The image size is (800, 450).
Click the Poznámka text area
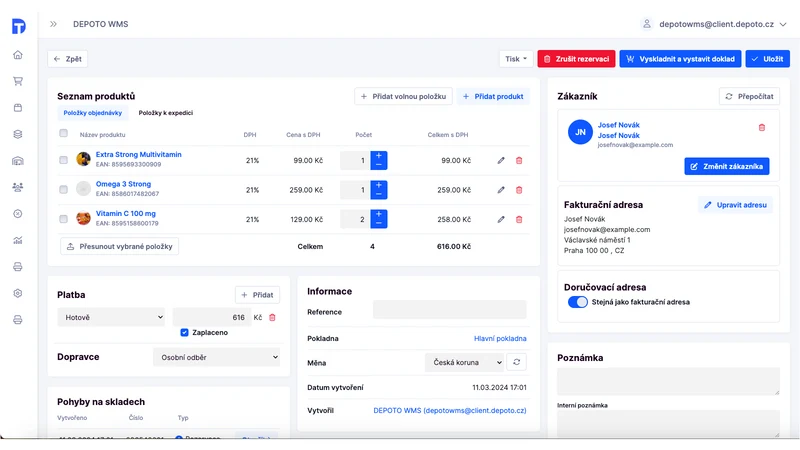668,381
